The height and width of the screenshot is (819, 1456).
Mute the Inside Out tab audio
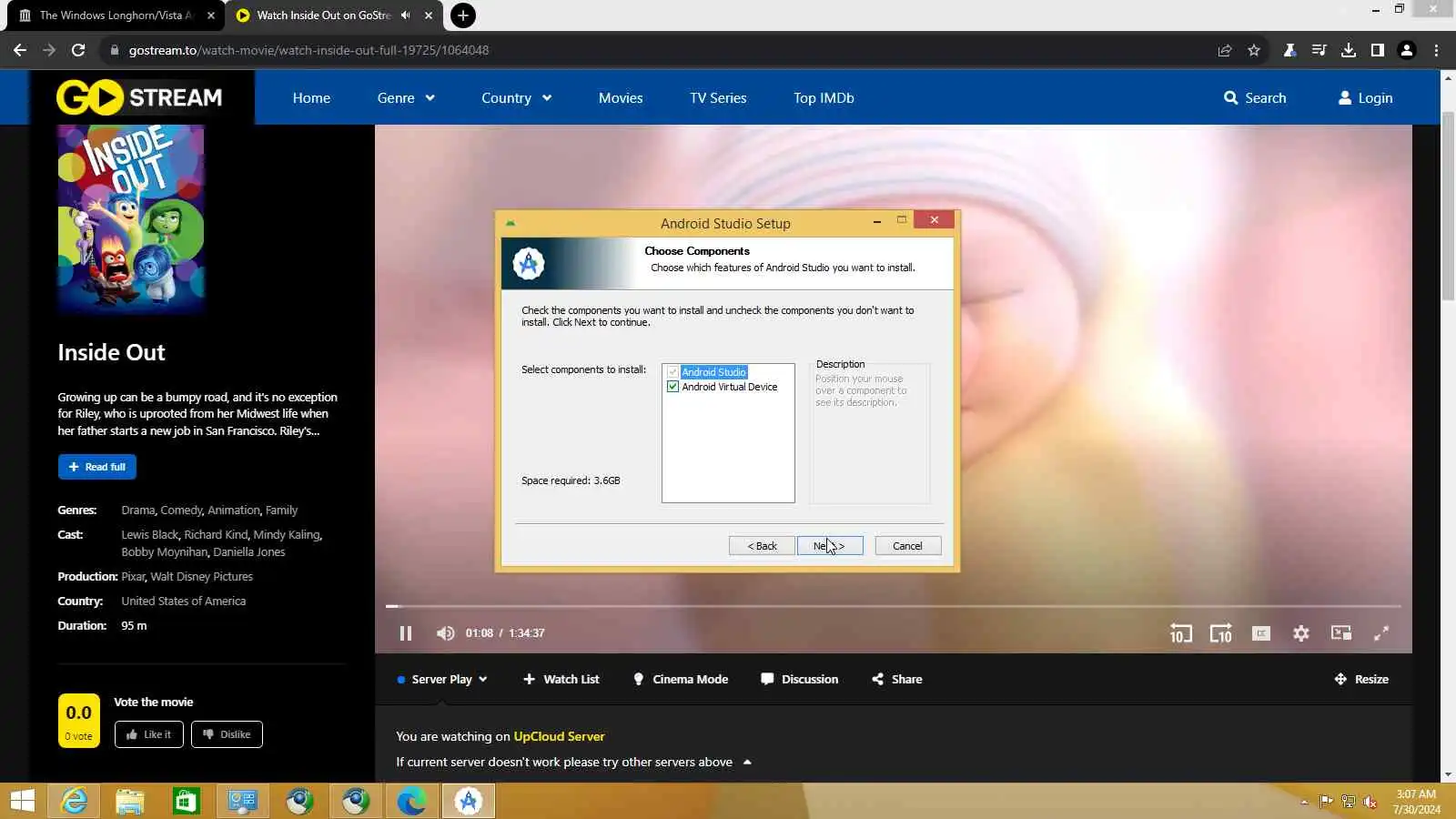coord(406,15)
